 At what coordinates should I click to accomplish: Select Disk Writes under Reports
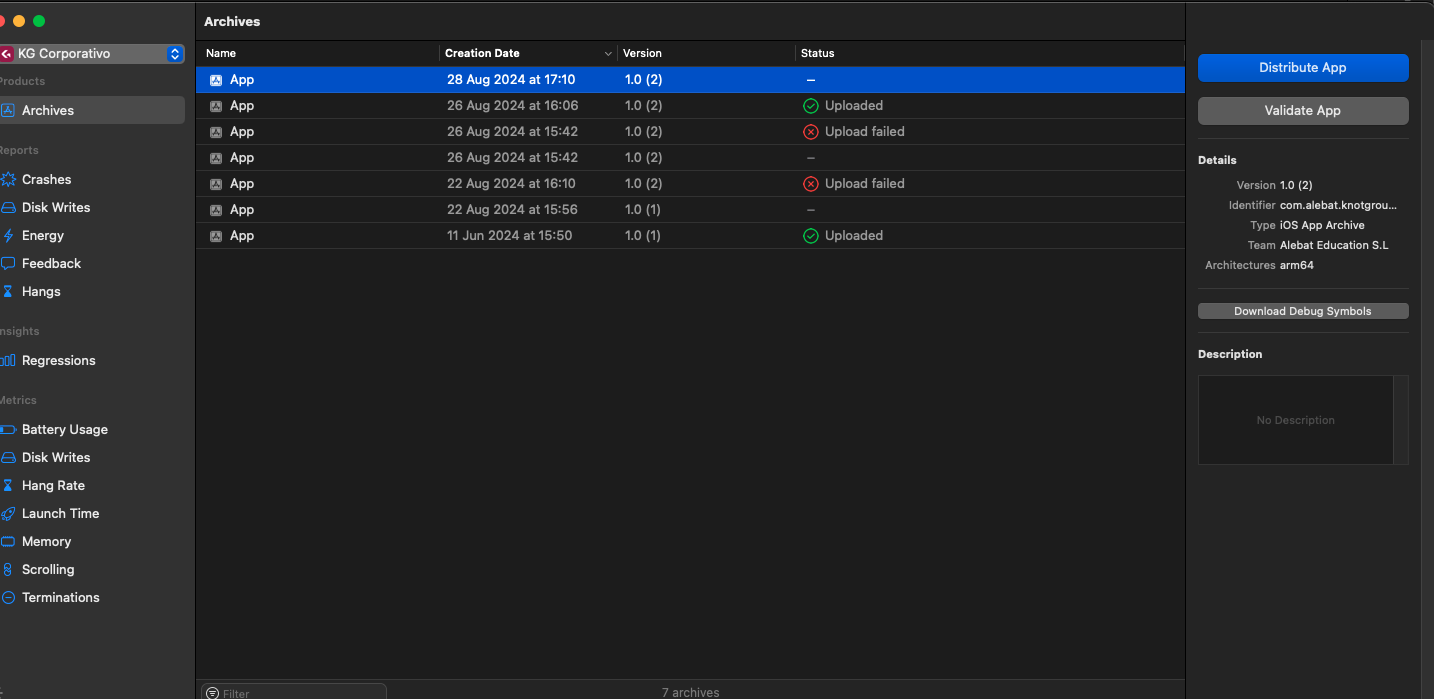tap(56, 208)
